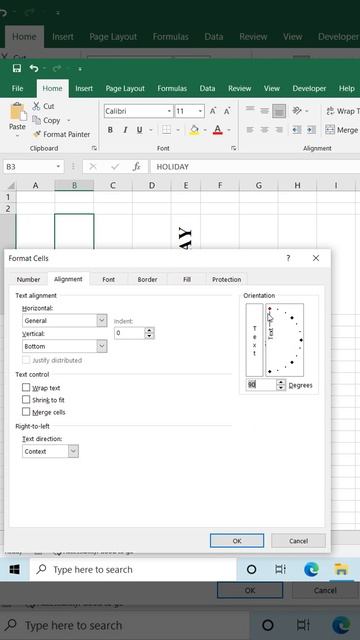Screen dimensions: 360x640
Task: Toggle Italic formatting
Action: 125,130
